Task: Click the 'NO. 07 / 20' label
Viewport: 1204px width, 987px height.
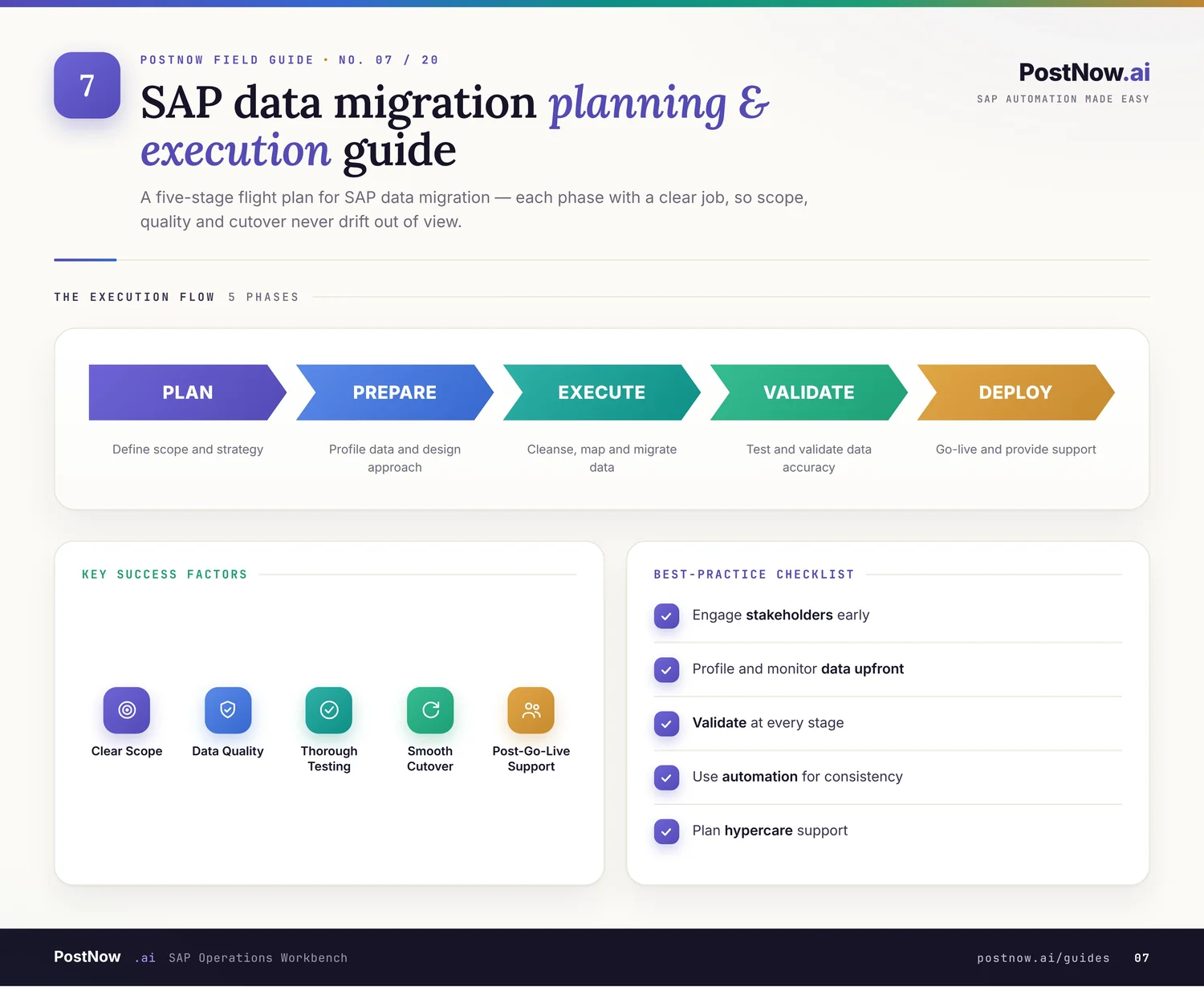Action: click(x=388, y=60)
